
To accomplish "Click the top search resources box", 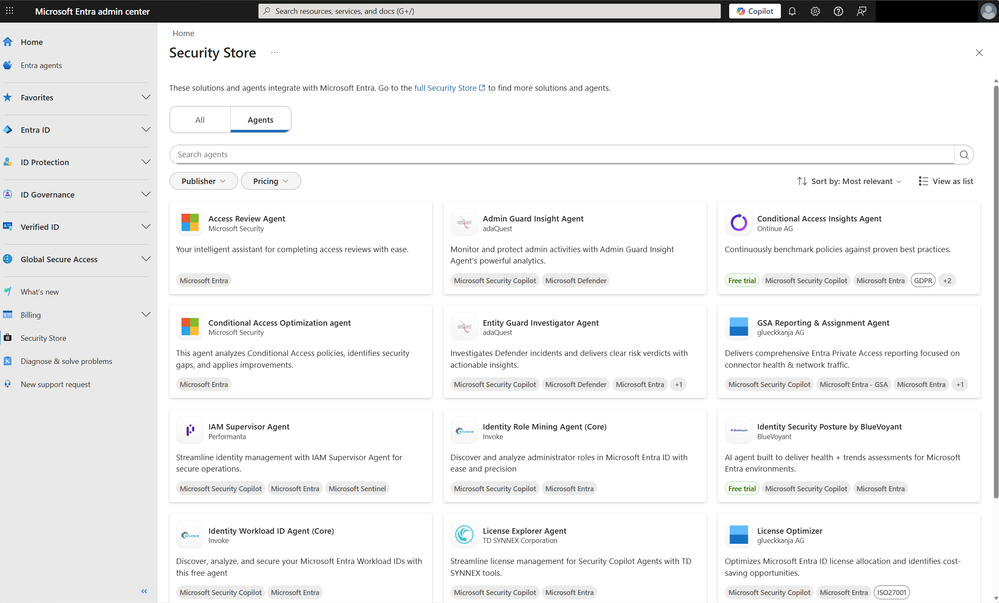I will (489, 11).
